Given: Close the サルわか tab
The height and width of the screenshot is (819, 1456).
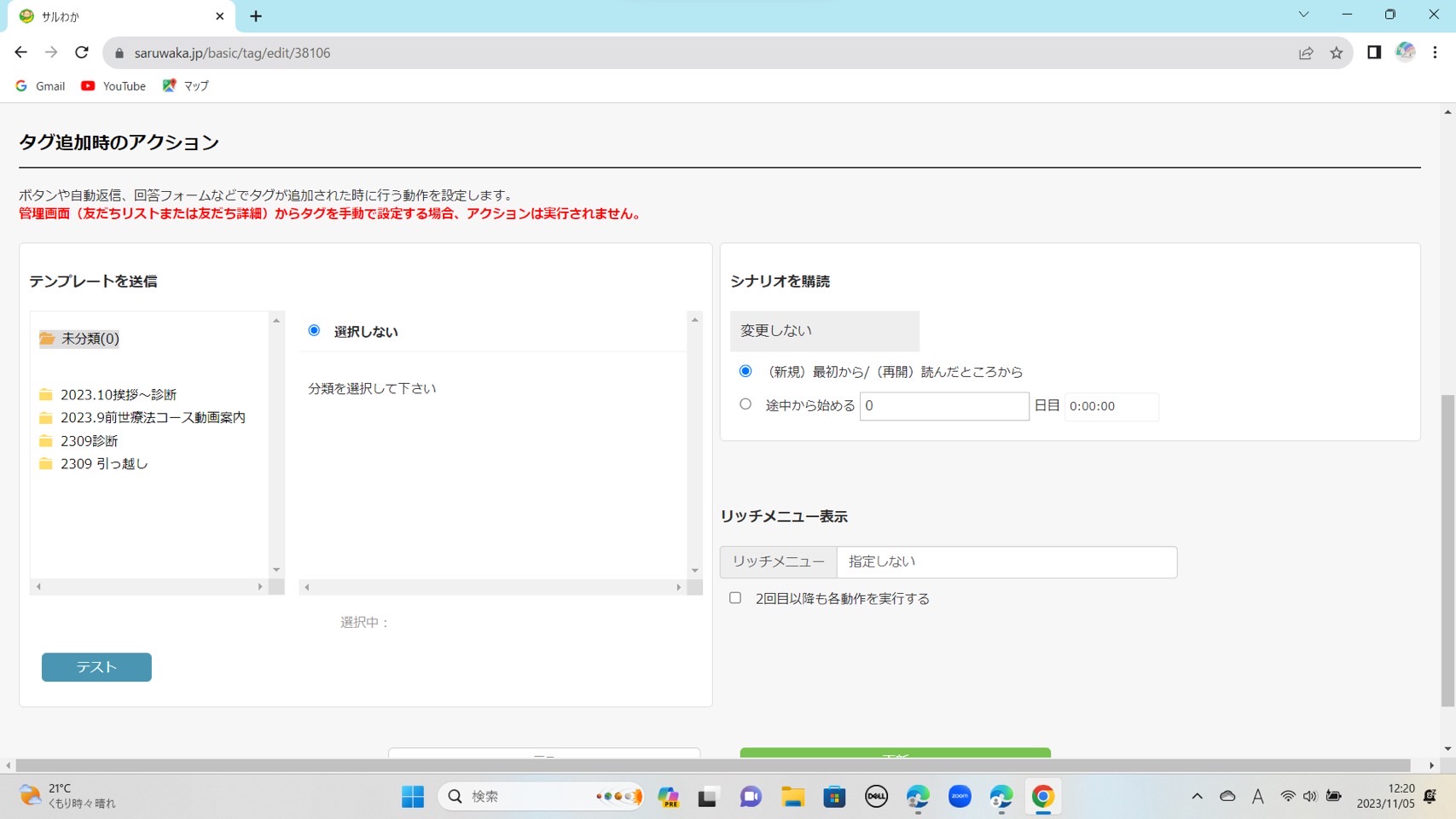Looking at the screenshot, I should tap(220, 16).
